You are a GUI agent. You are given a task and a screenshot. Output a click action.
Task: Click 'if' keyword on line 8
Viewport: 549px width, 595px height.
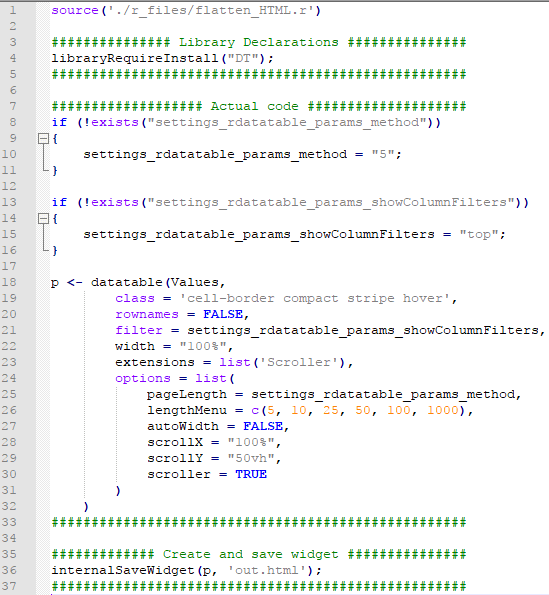click(59, 122)
